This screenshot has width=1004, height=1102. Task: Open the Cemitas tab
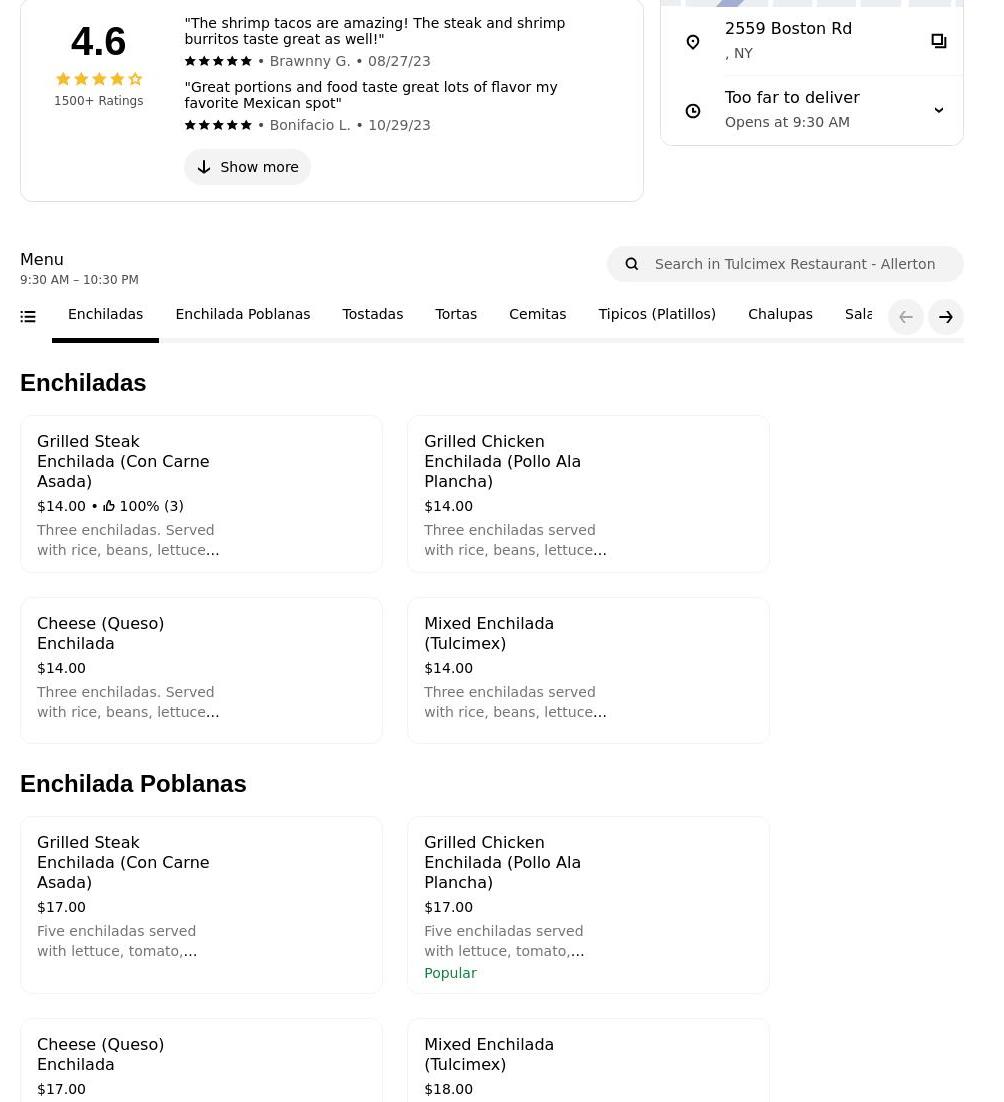pyautogui.click(x=537, y=314)
